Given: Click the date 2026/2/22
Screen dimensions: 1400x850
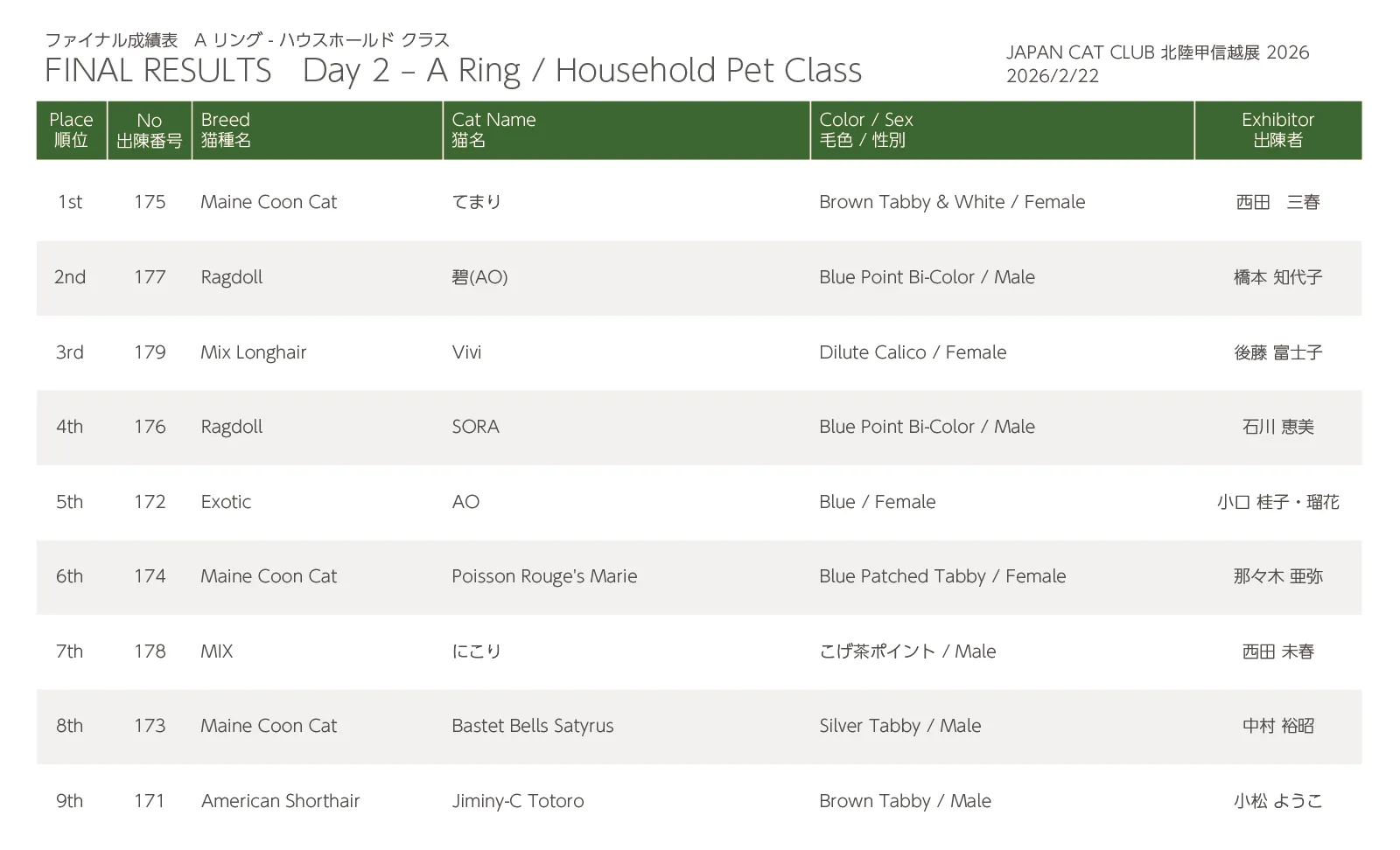Looking at the screenshot, I should (x=1052, y=76).
